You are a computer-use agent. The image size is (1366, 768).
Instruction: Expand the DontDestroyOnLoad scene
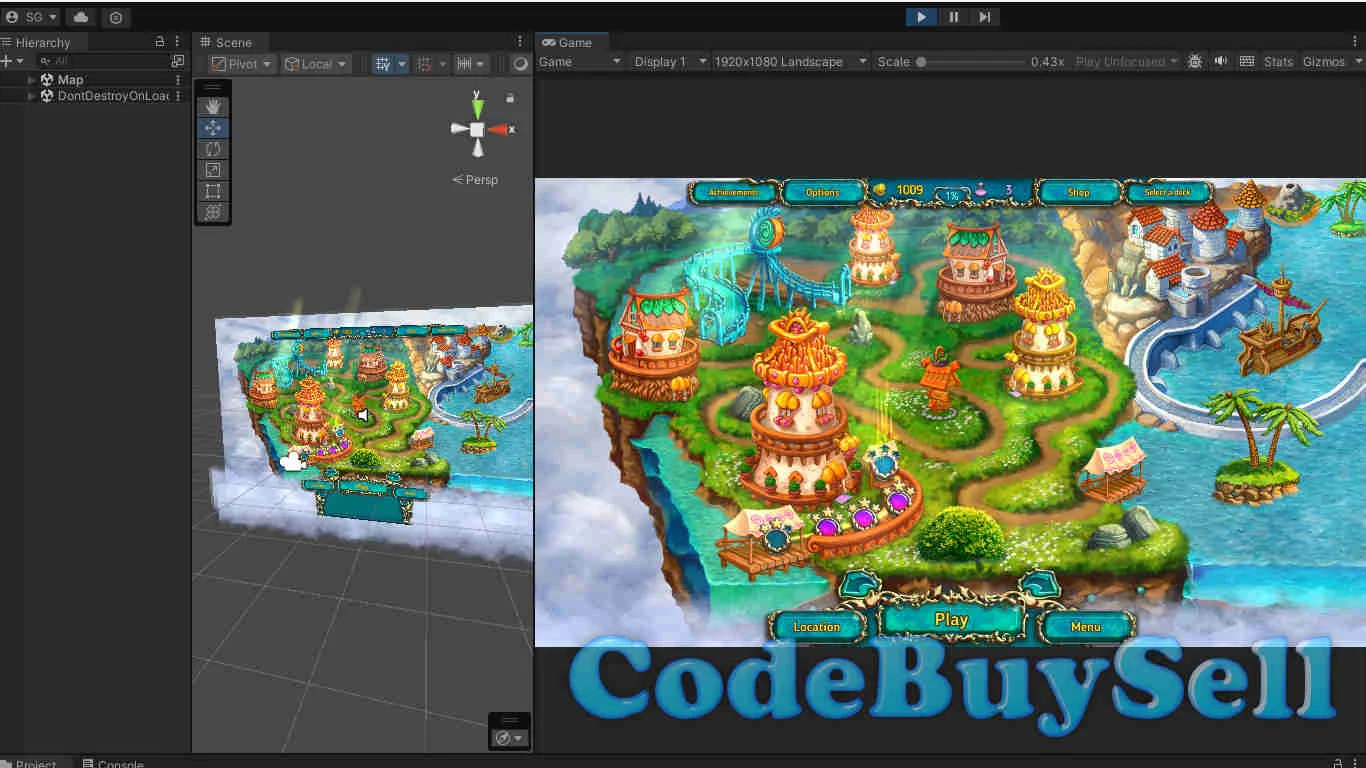click(32, 96)
